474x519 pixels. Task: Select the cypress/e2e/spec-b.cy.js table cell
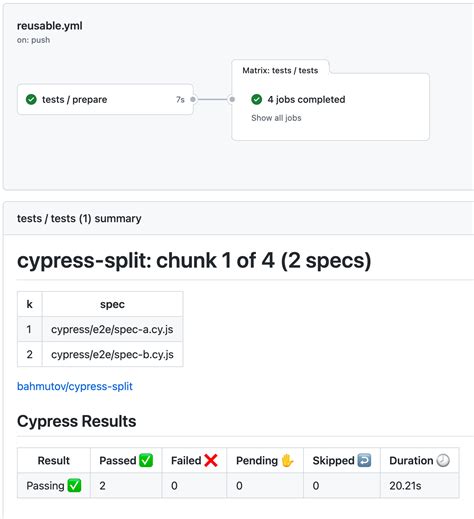(112, 354)
